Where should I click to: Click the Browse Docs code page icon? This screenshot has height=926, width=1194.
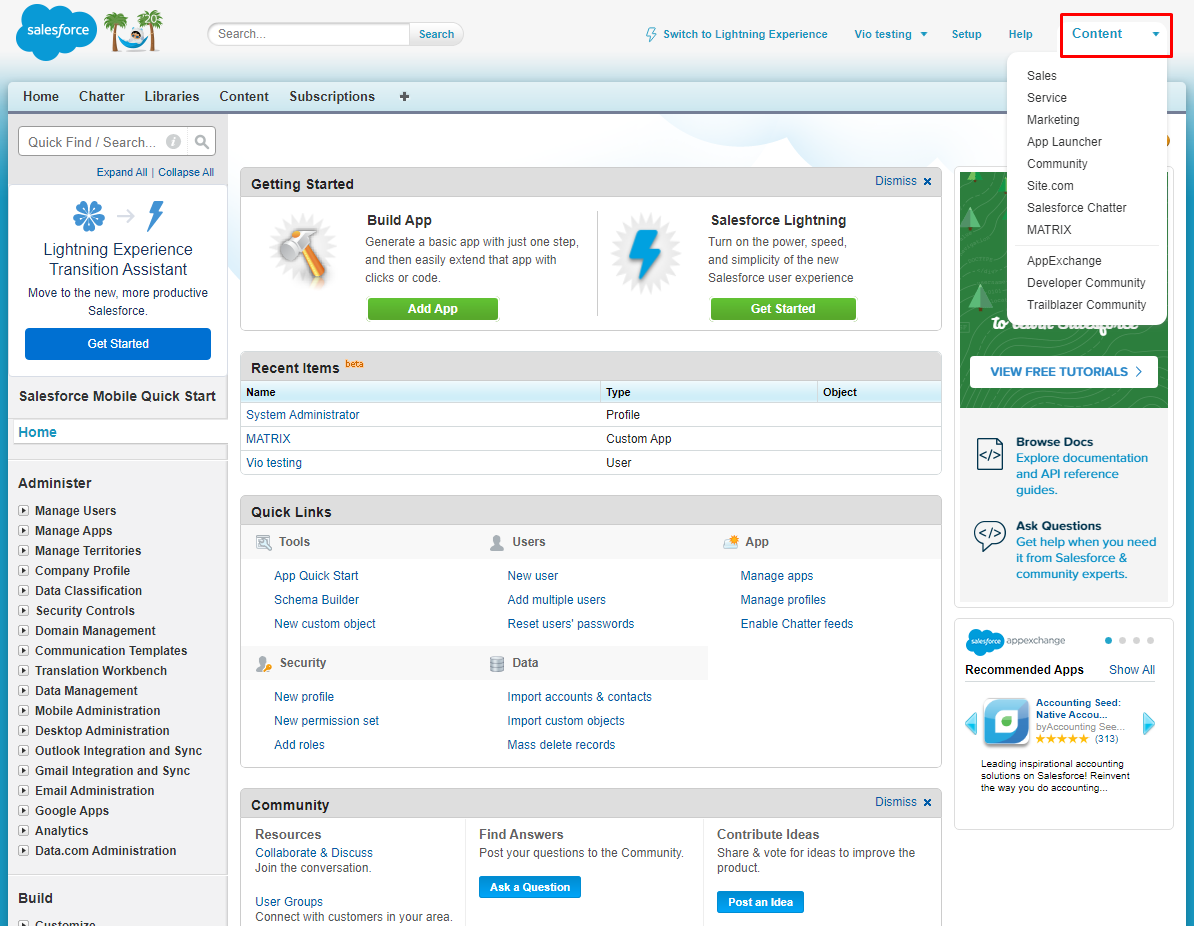[989, 454]
